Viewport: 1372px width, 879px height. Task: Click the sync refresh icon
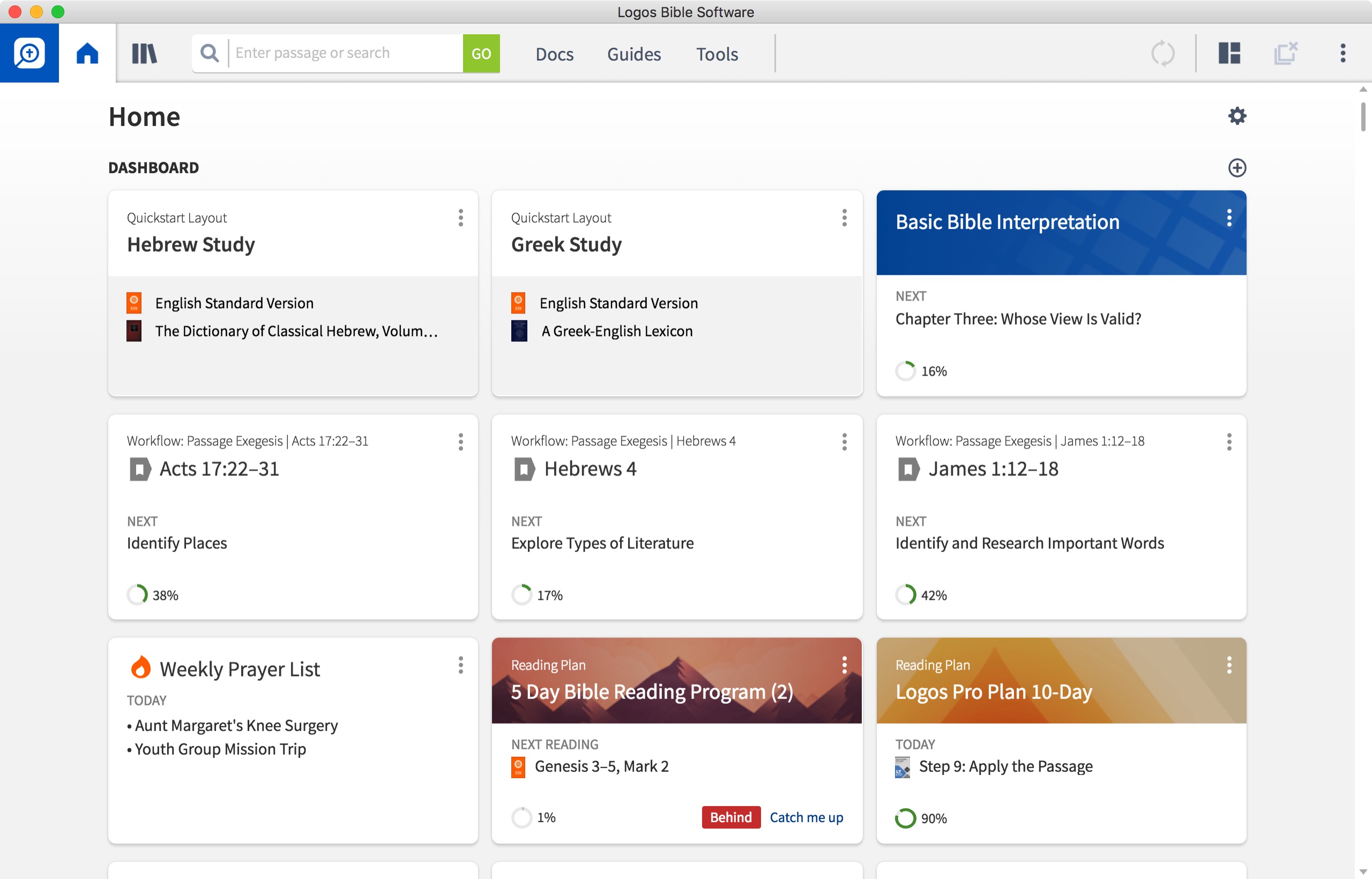(1162, 54)
